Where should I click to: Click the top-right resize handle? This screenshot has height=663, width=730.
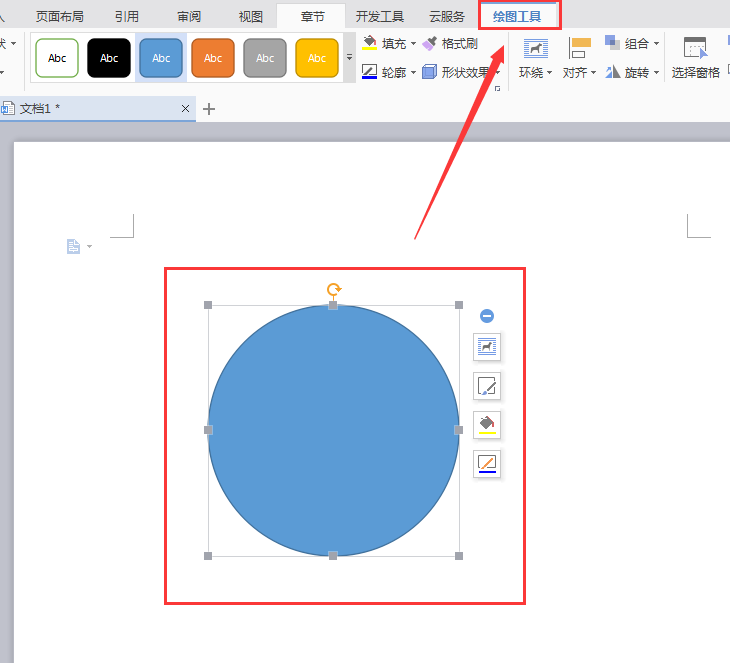pos(459,305)
